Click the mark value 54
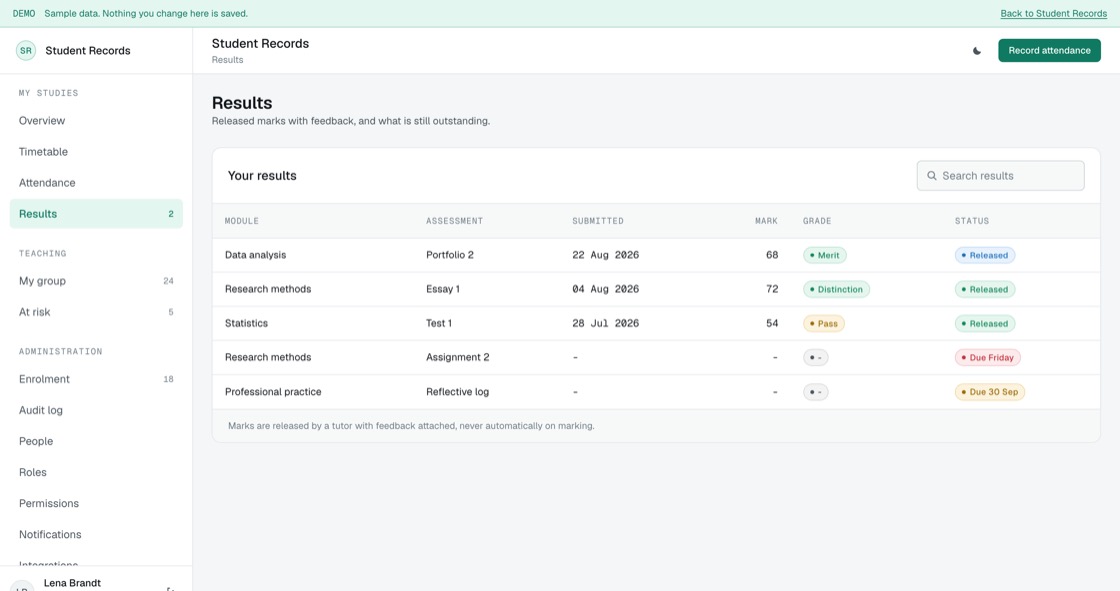This screenshot has height=591, width=1120. click(771, 324)
